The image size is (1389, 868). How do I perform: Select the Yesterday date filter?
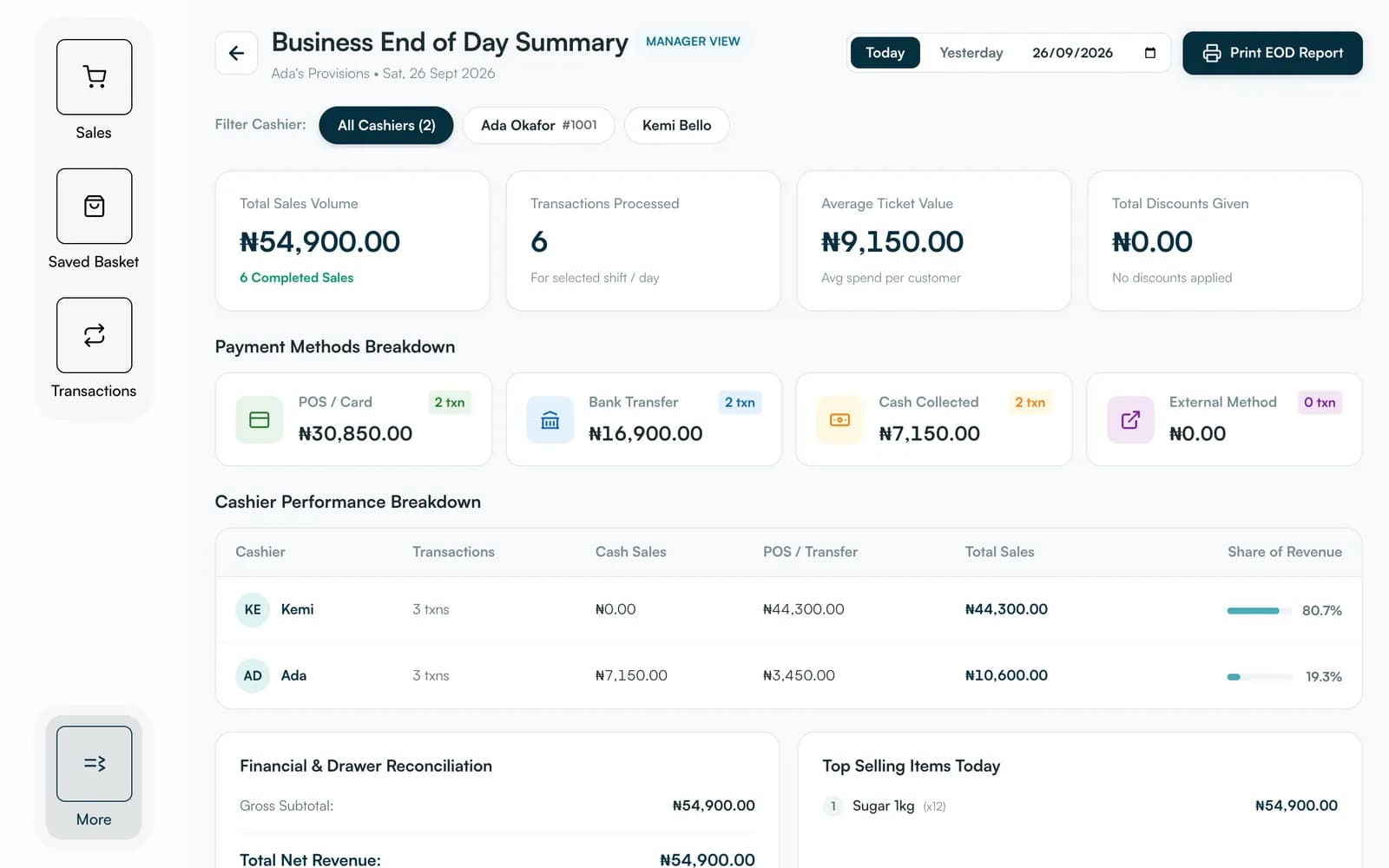point(971,53)
